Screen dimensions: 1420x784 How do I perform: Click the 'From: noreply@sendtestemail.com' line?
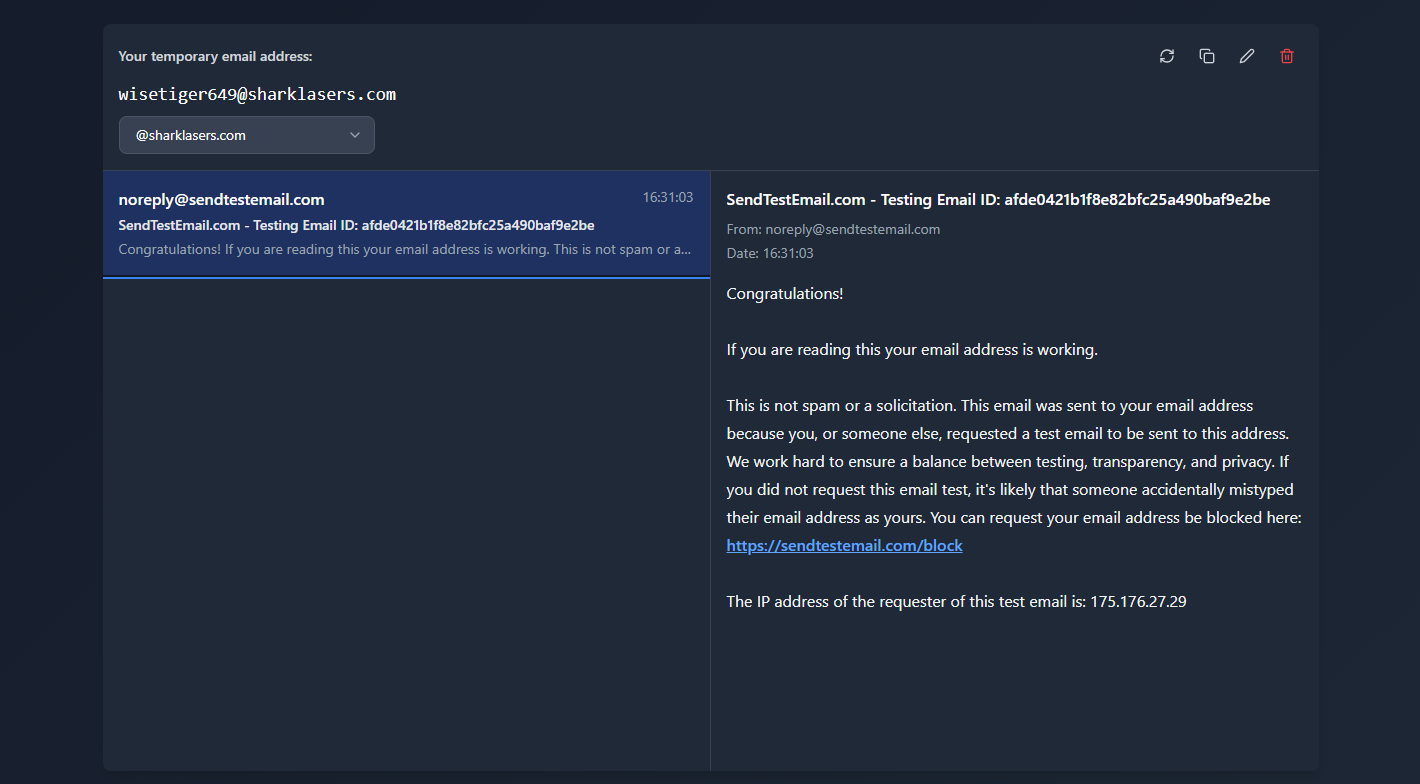(833, 229)
